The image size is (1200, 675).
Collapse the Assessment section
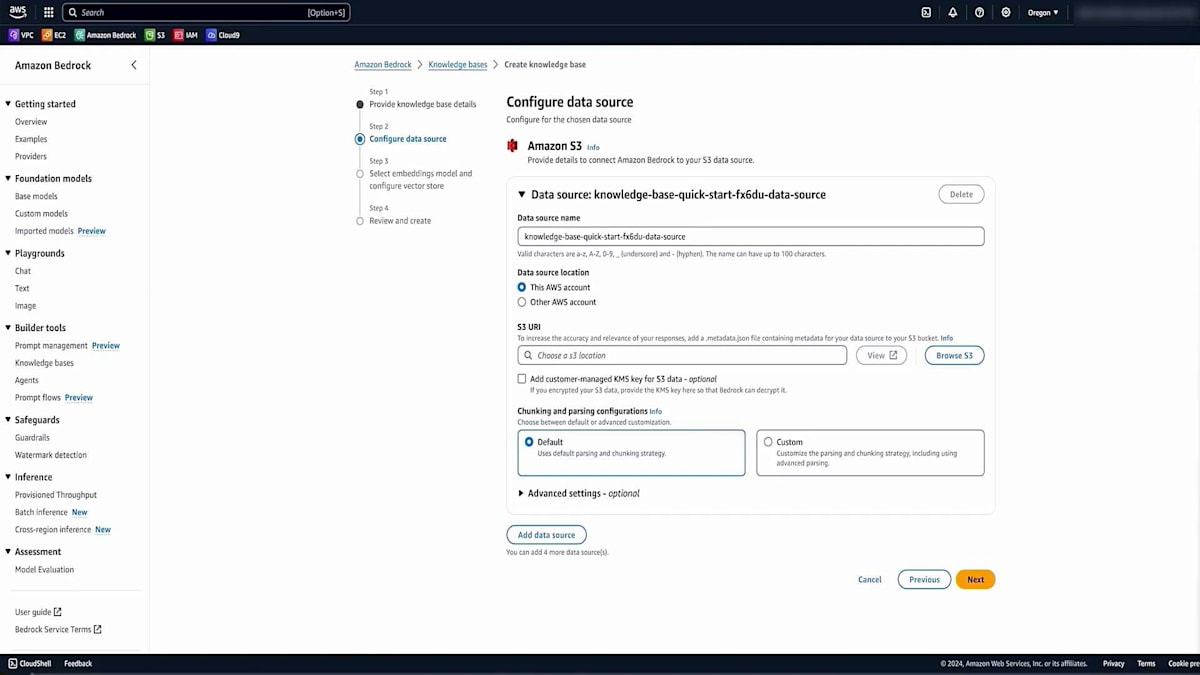[8, 552]
